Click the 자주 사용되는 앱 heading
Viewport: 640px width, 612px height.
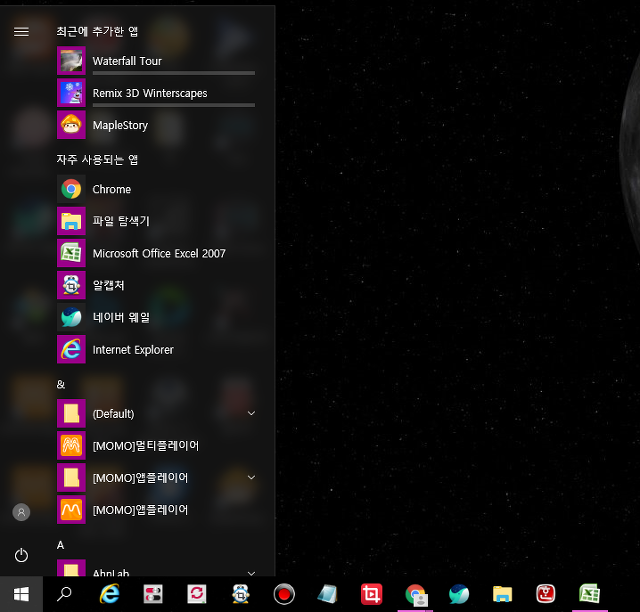click(x=97, y=160)
